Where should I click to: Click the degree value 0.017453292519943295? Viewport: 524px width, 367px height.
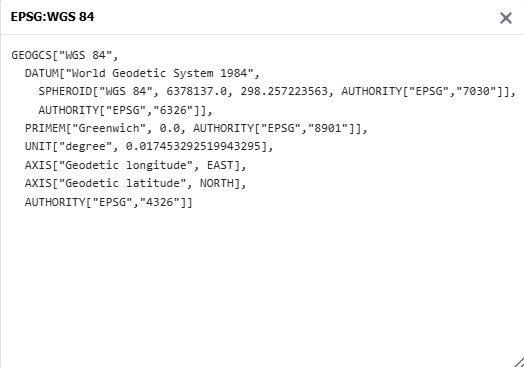[193, 146]
